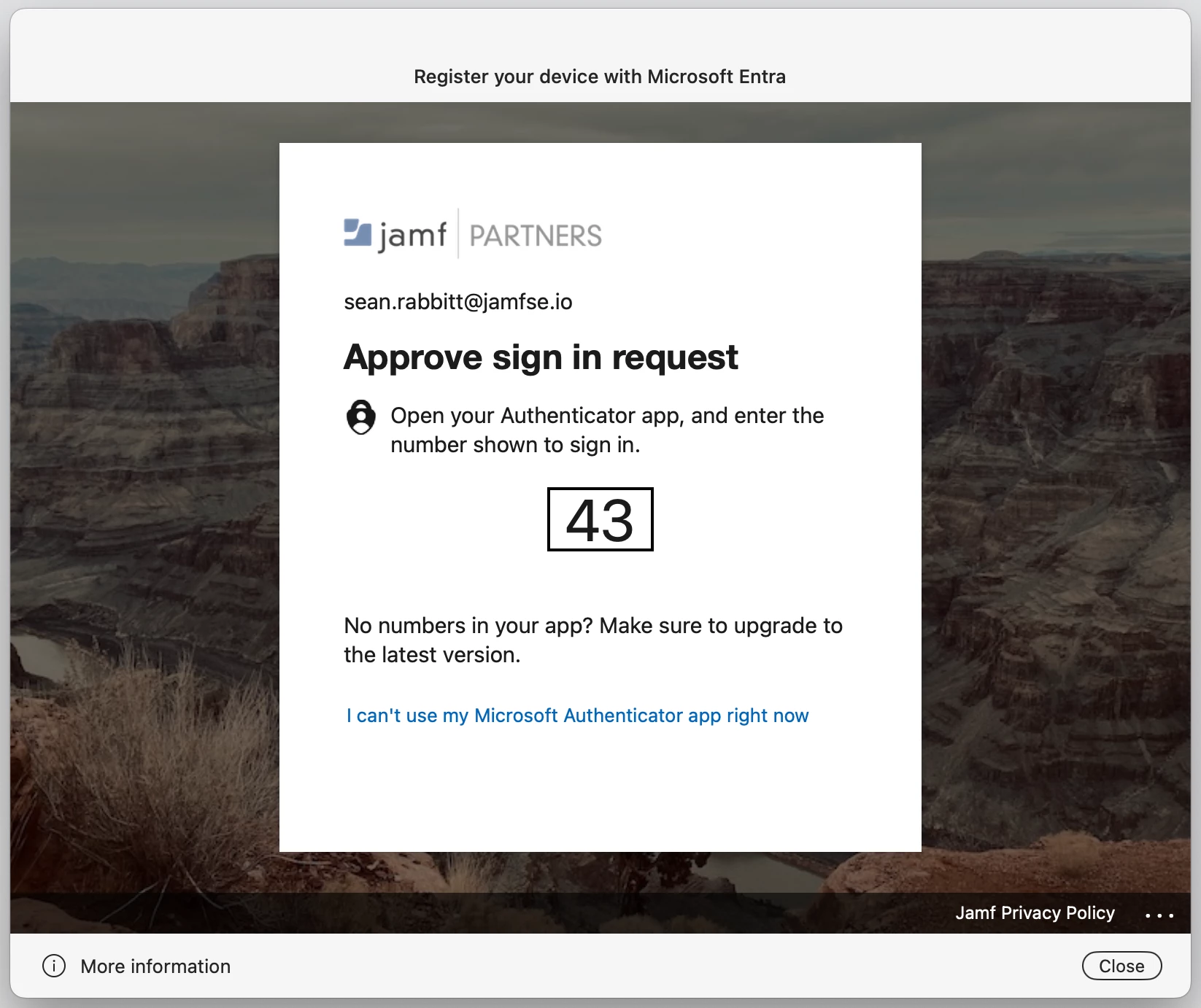1201x1008 pixels.
Task: Open the three-dot more options menu
Action: coord(1159,915)
